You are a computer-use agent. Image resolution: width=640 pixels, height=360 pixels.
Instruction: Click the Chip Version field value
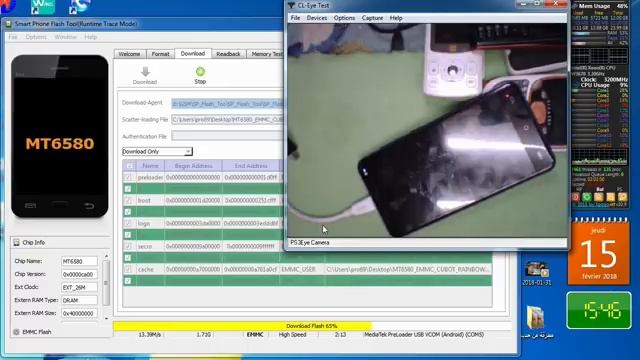pyautogui.click(x=79, y=274)
